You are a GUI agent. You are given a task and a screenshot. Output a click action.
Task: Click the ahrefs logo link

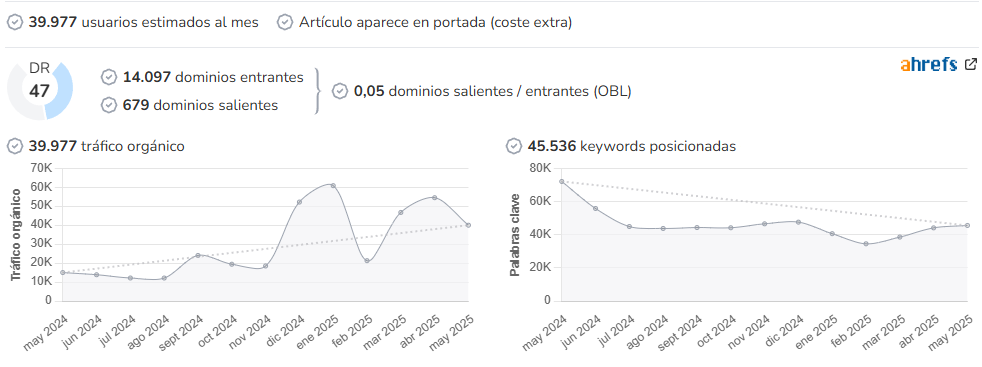tap(929, 65)
